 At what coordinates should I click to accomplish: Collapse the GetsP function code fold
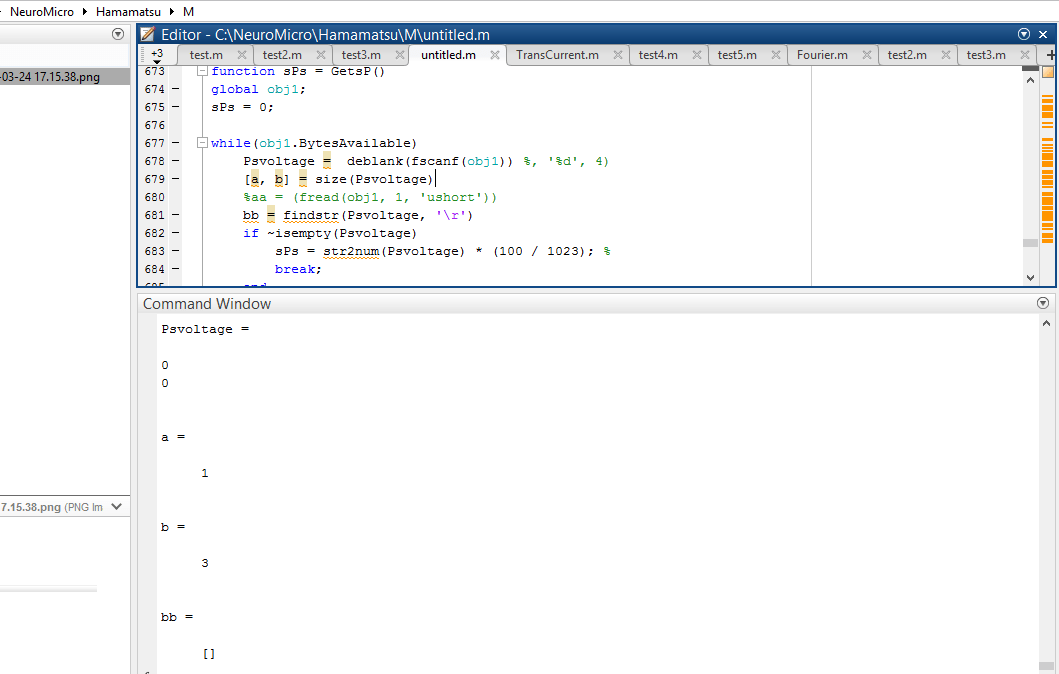tap(202, 71)
